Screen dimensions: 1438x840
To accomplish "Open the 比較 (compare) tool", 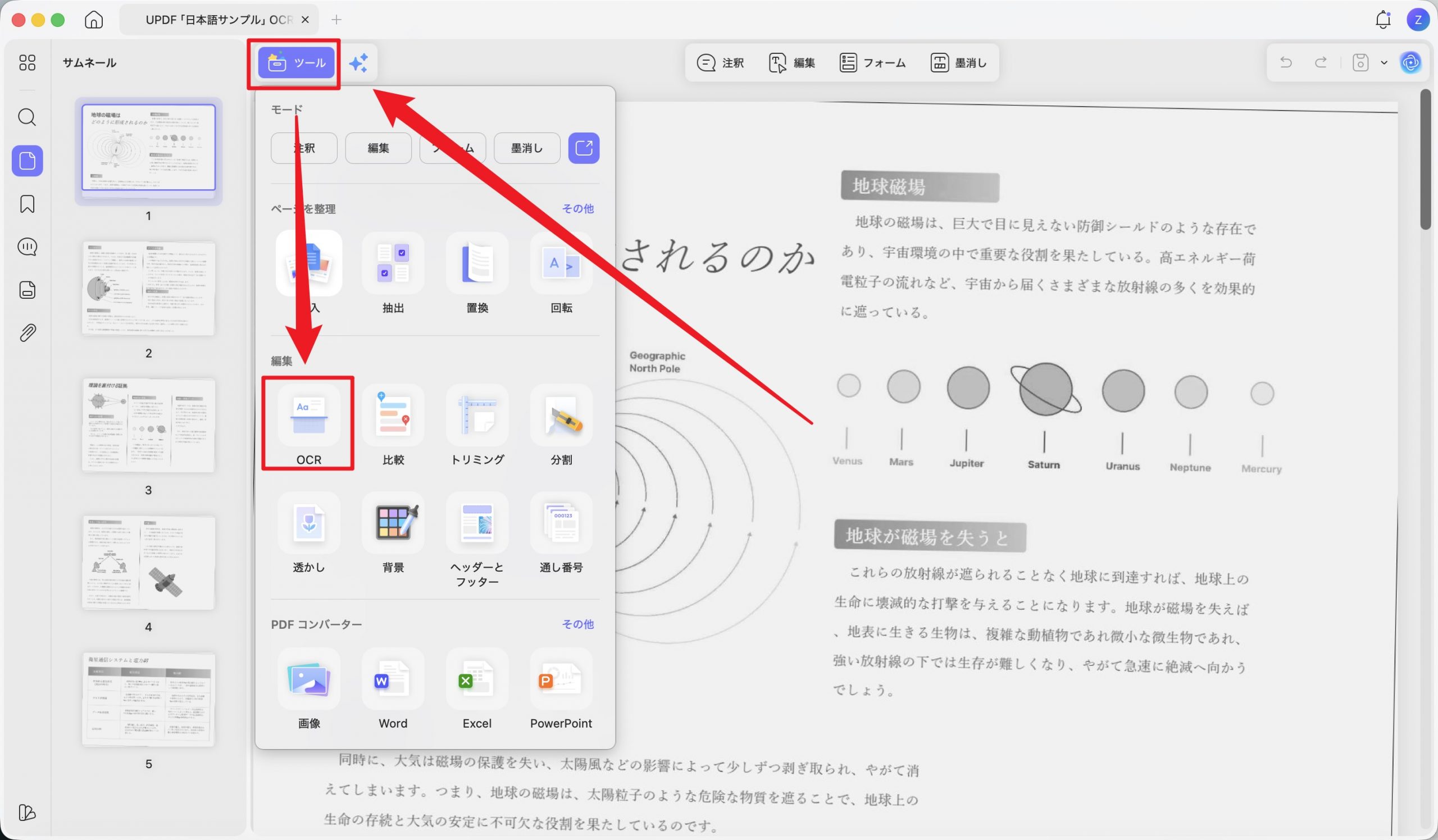I will coord(393,425).
